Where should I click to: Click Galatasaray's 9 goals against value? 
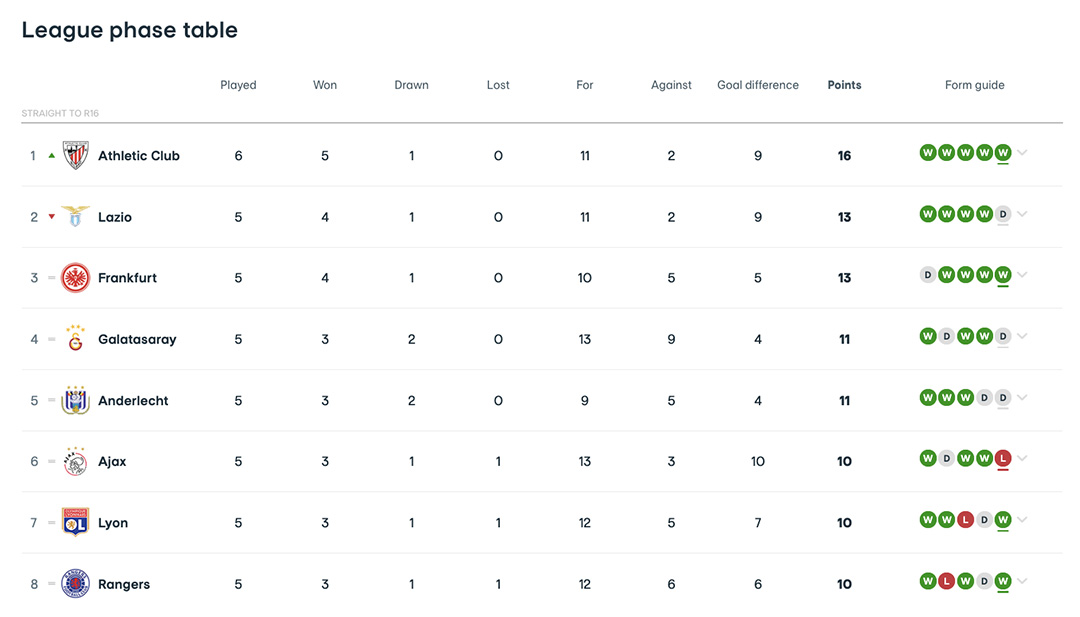click(x=671, y=339)
